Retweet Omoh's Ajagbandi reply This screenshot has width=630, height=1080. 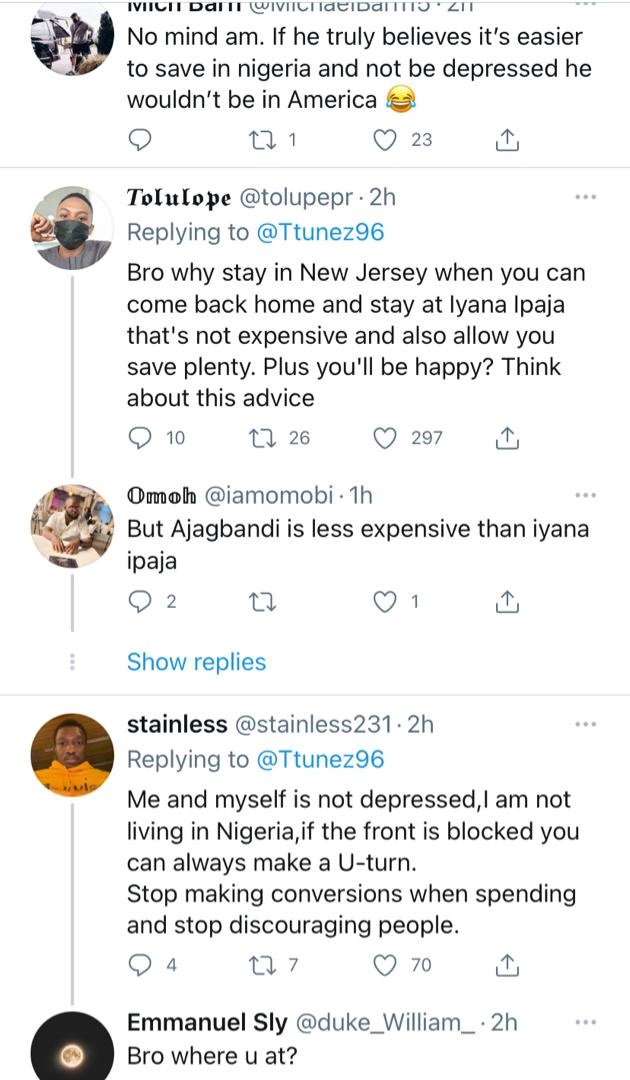[x=264, y=601]
